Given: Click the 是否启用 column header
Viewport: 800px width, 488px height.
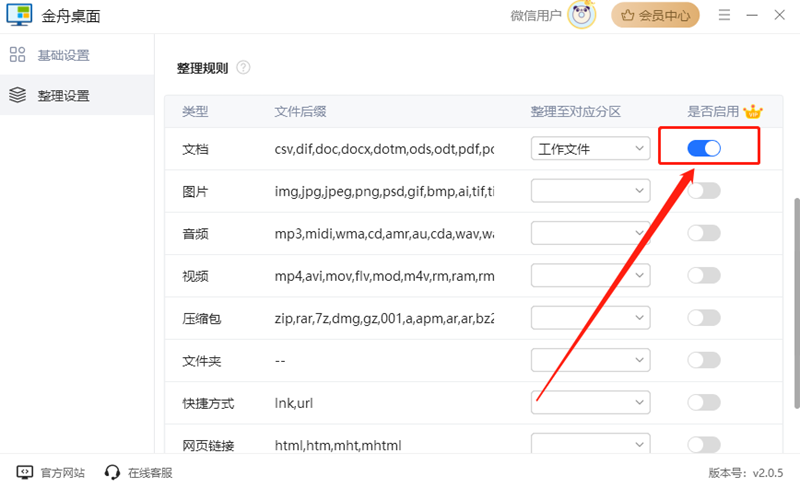Looking at the screenshot, I should (713, 111).
